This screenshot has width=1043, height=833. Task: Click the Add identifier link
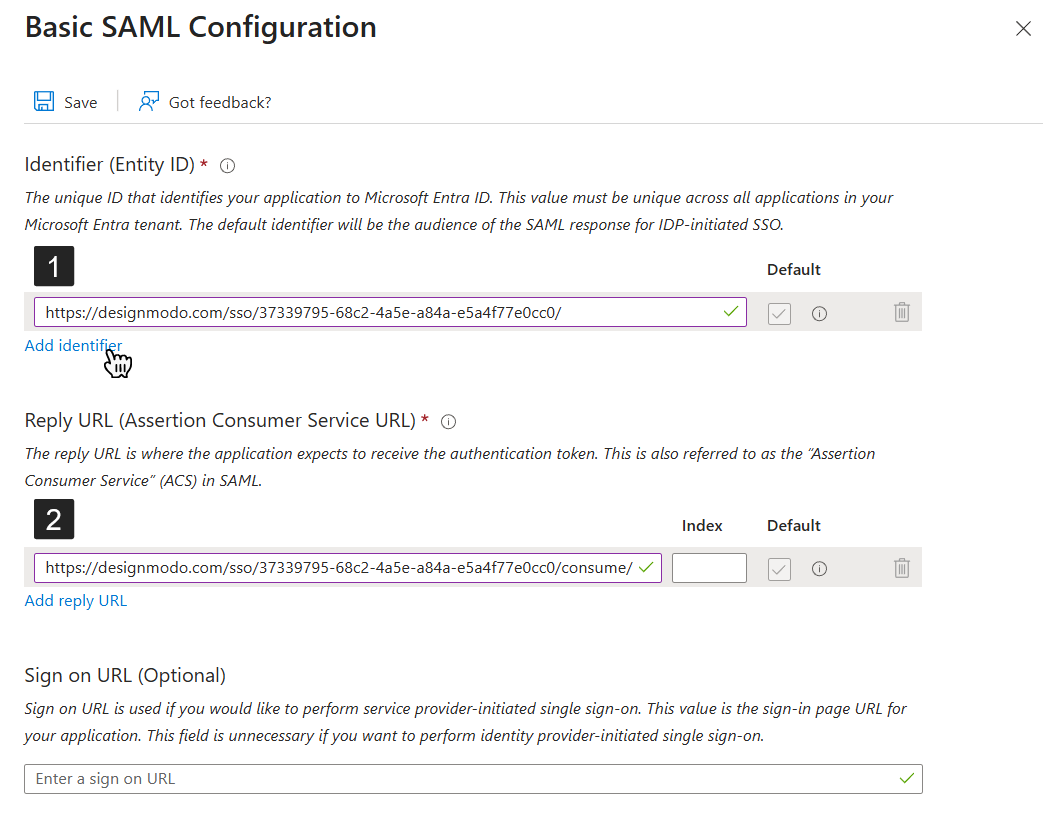[73, 346]
